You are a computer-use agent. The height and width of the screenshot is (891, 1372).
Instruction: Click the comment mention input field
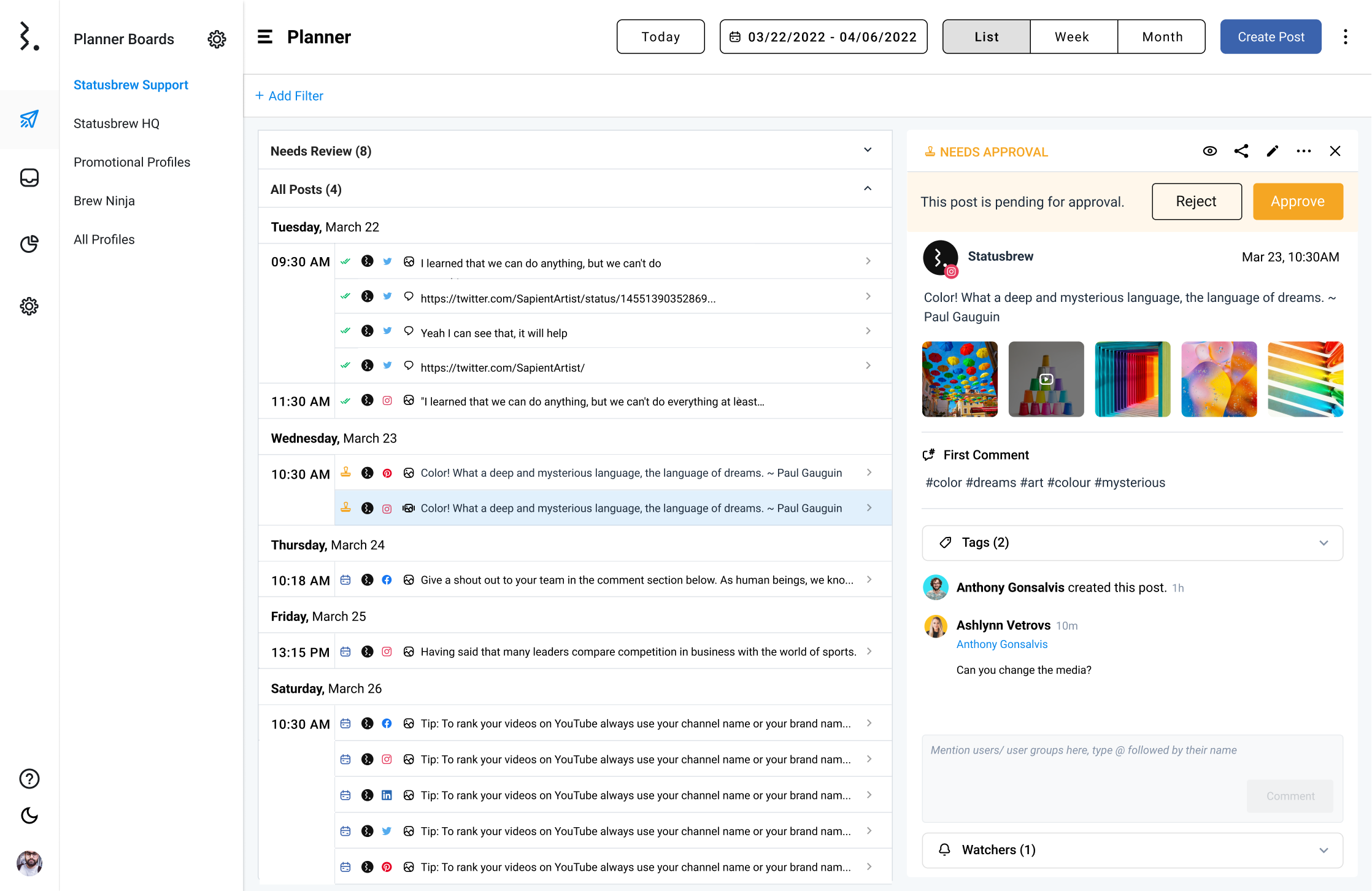[1083, 761]
